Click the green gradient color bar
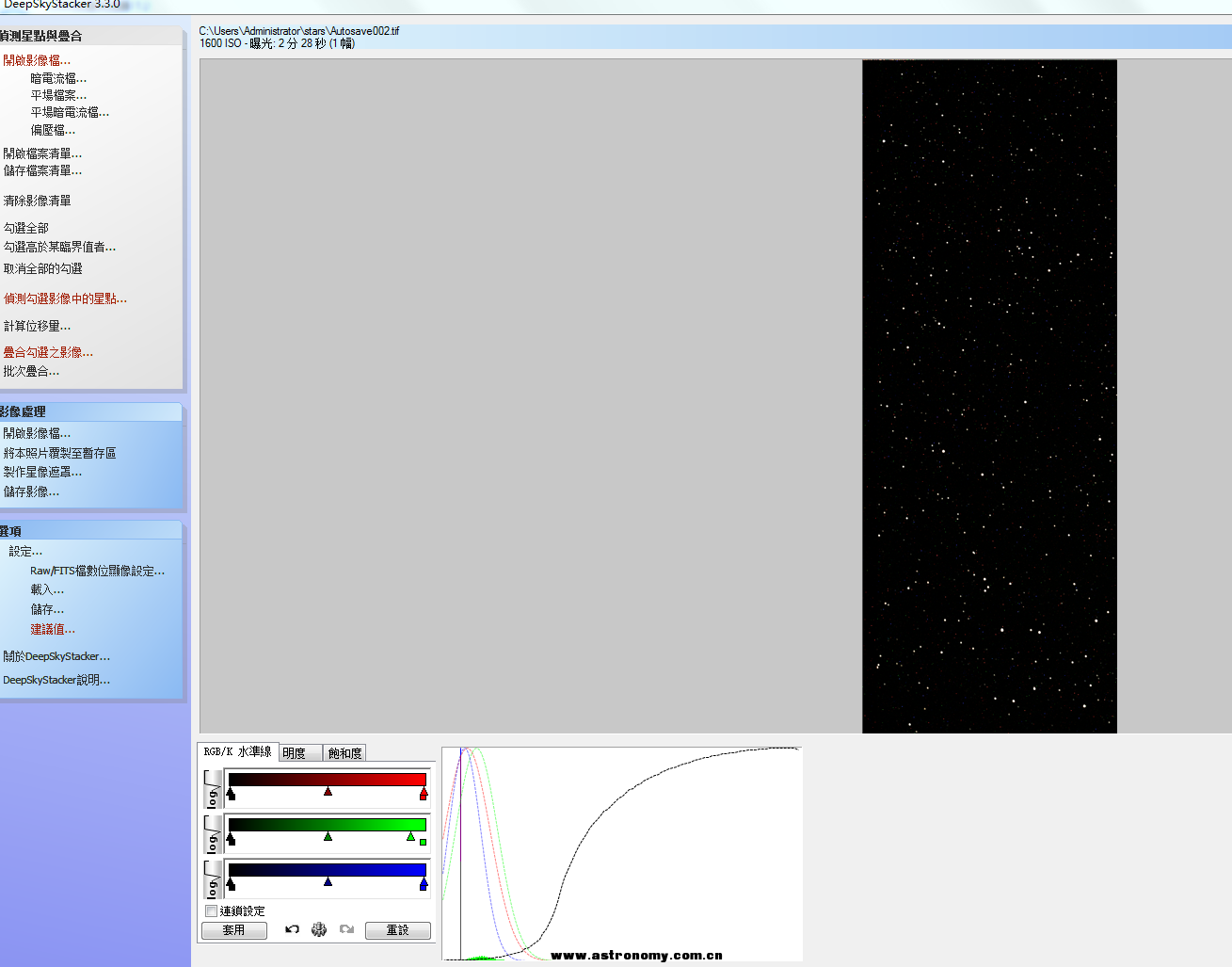Screen dimensions: 1232x967 (x=327, y=825)
